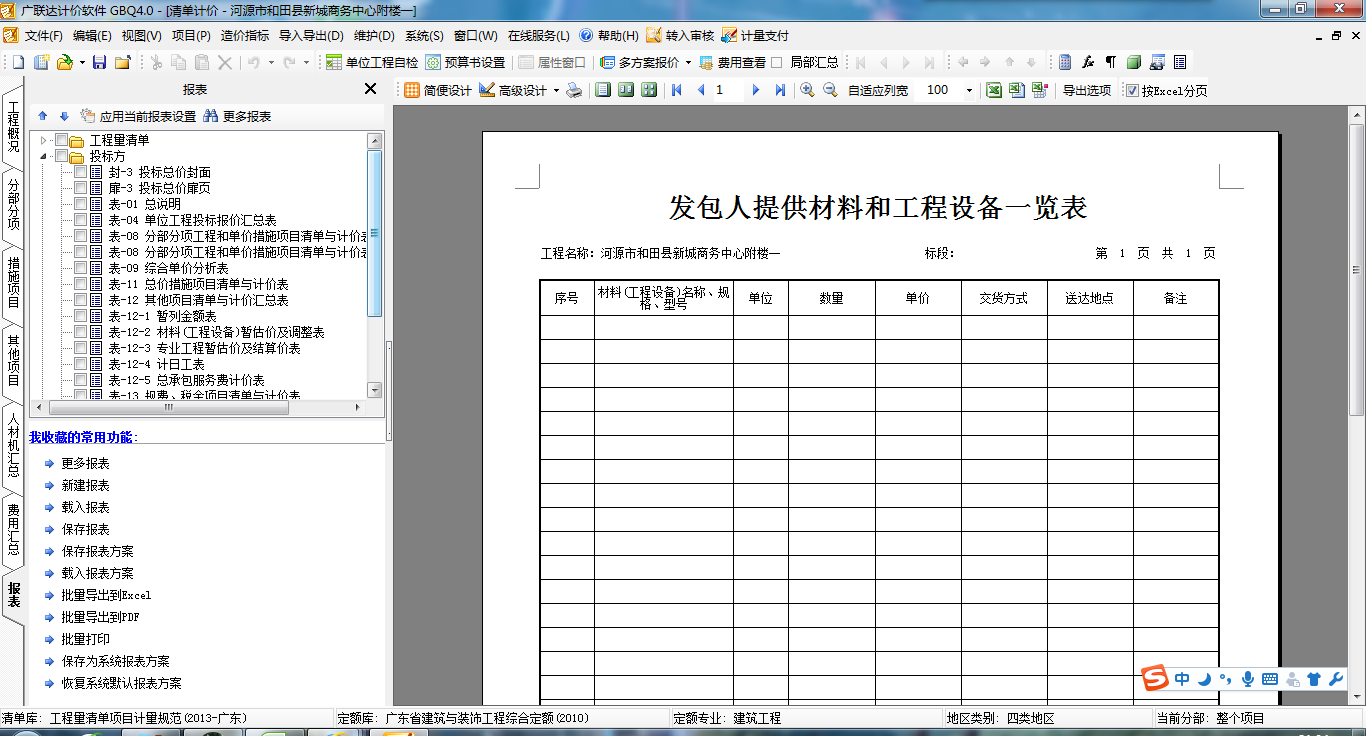Switch to the 人材机汇总 side tab

(x=13, y=445)
